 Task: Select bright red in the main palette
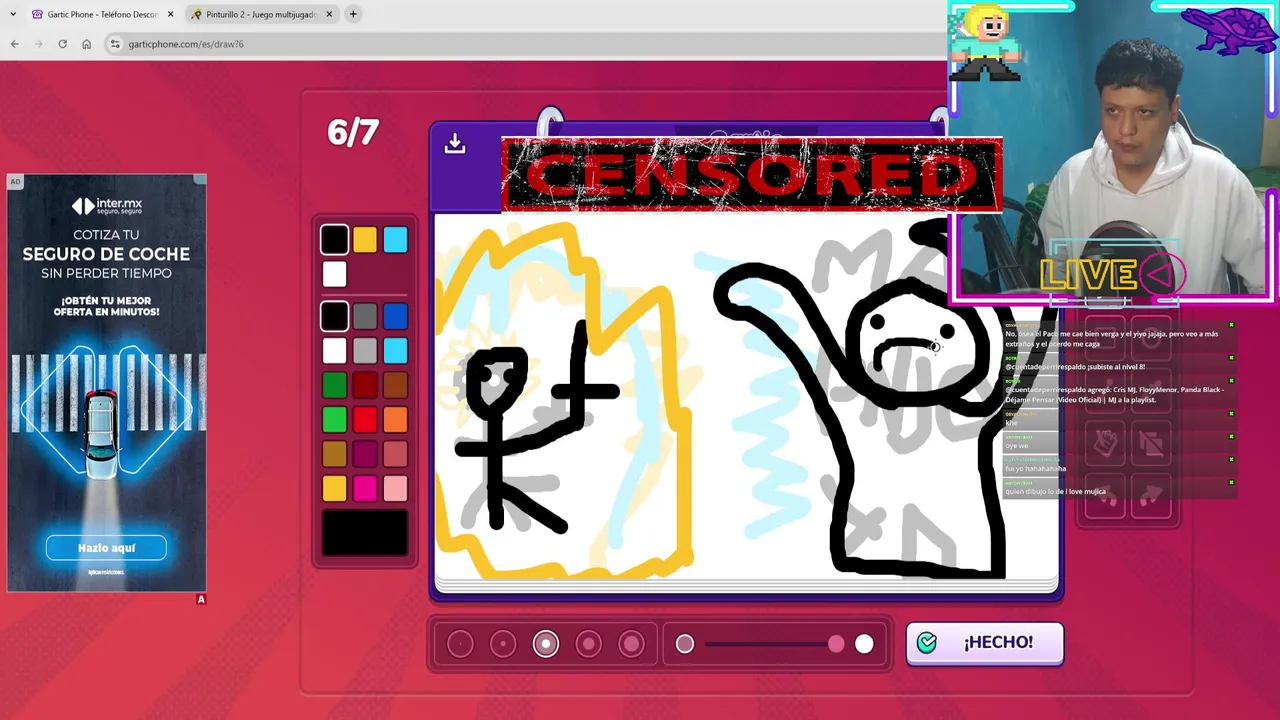(x=365, y=420)
